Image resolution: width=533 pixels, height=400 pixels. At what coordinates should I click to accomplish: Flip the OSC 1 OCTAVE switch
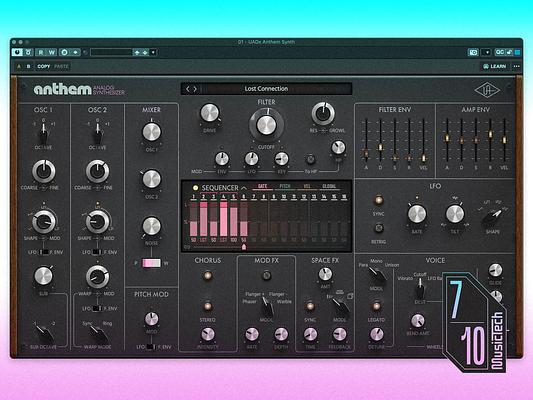point(43,134)
